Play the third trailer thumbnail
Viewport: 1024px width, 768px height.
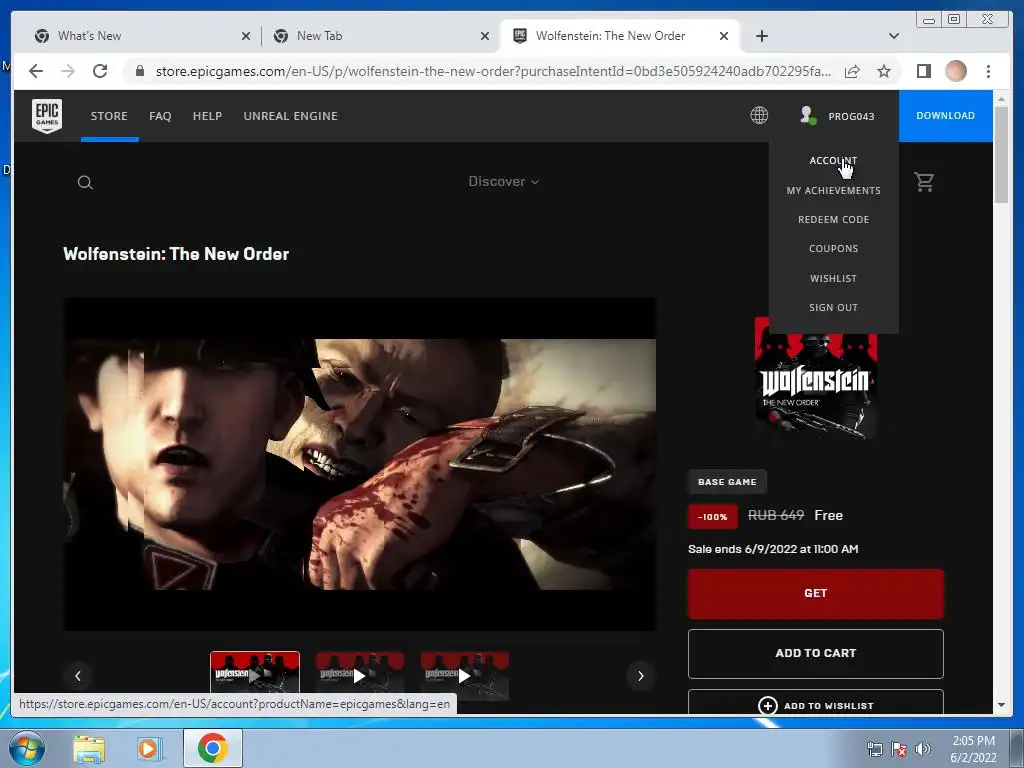click(x=464, y=676)
